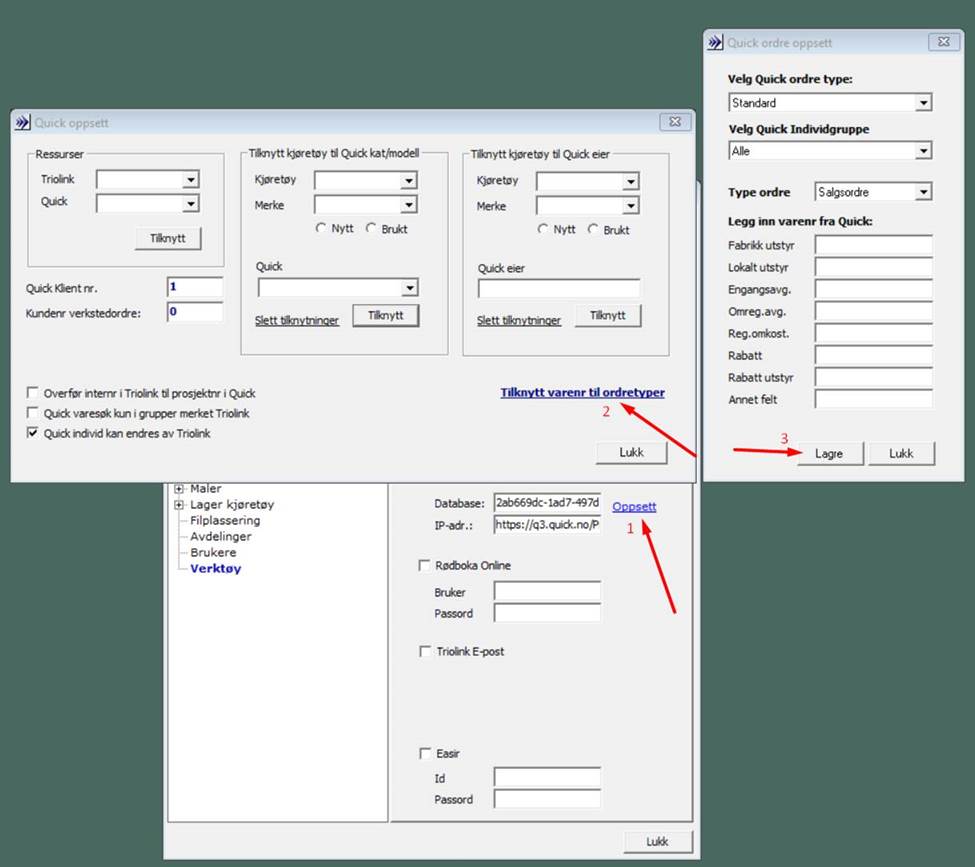The image size is (975, 867).
Task: Enable Overfør internnr i Triolink til prosjektnr
Action: point(32,392)
